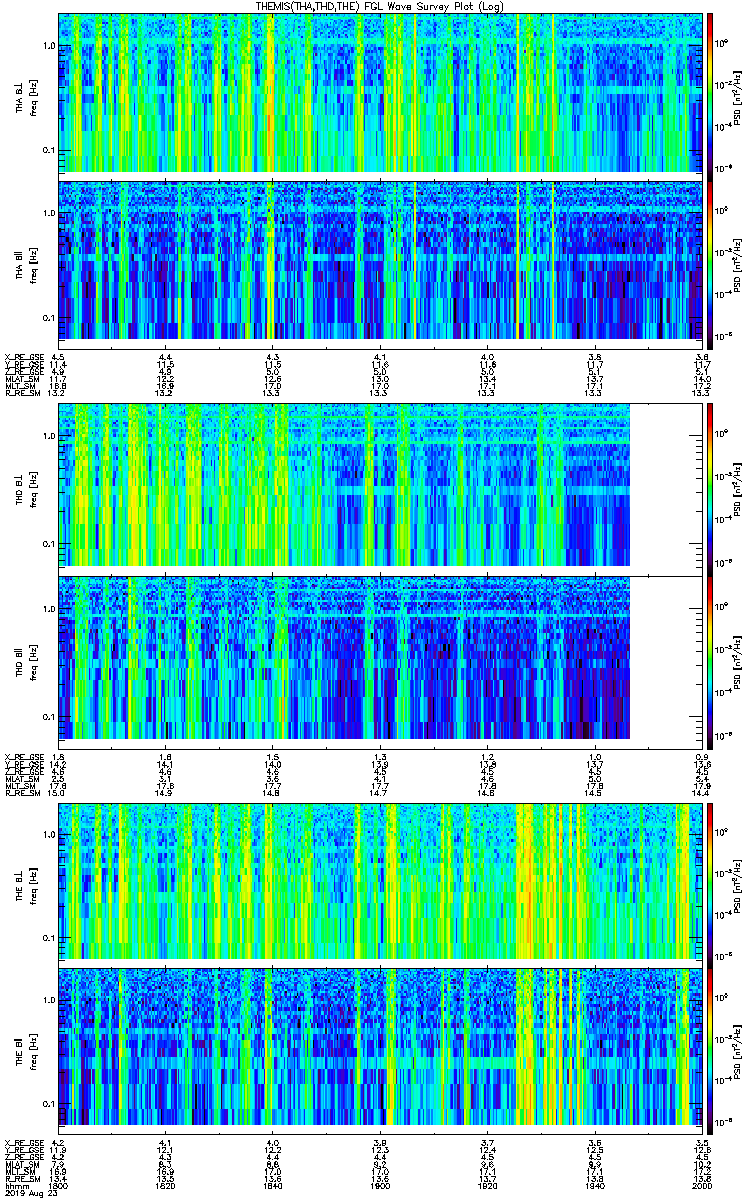Click the '0.1' frequency tick of the THA B⊥ panel

click(49, 151)
